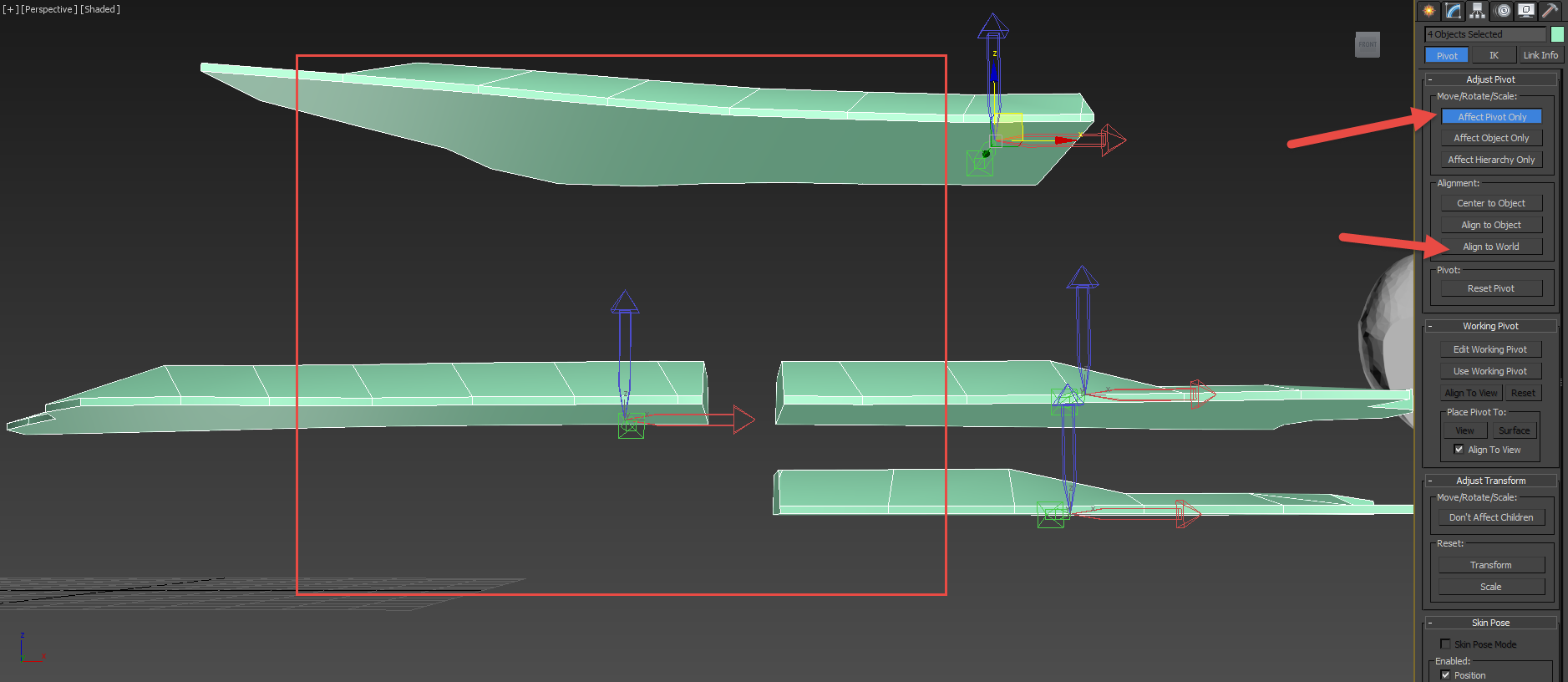Viewport: 1568px width, 682px height.
Task: Open the [Shaded] viewport shading menu
Action: [100, 9]
